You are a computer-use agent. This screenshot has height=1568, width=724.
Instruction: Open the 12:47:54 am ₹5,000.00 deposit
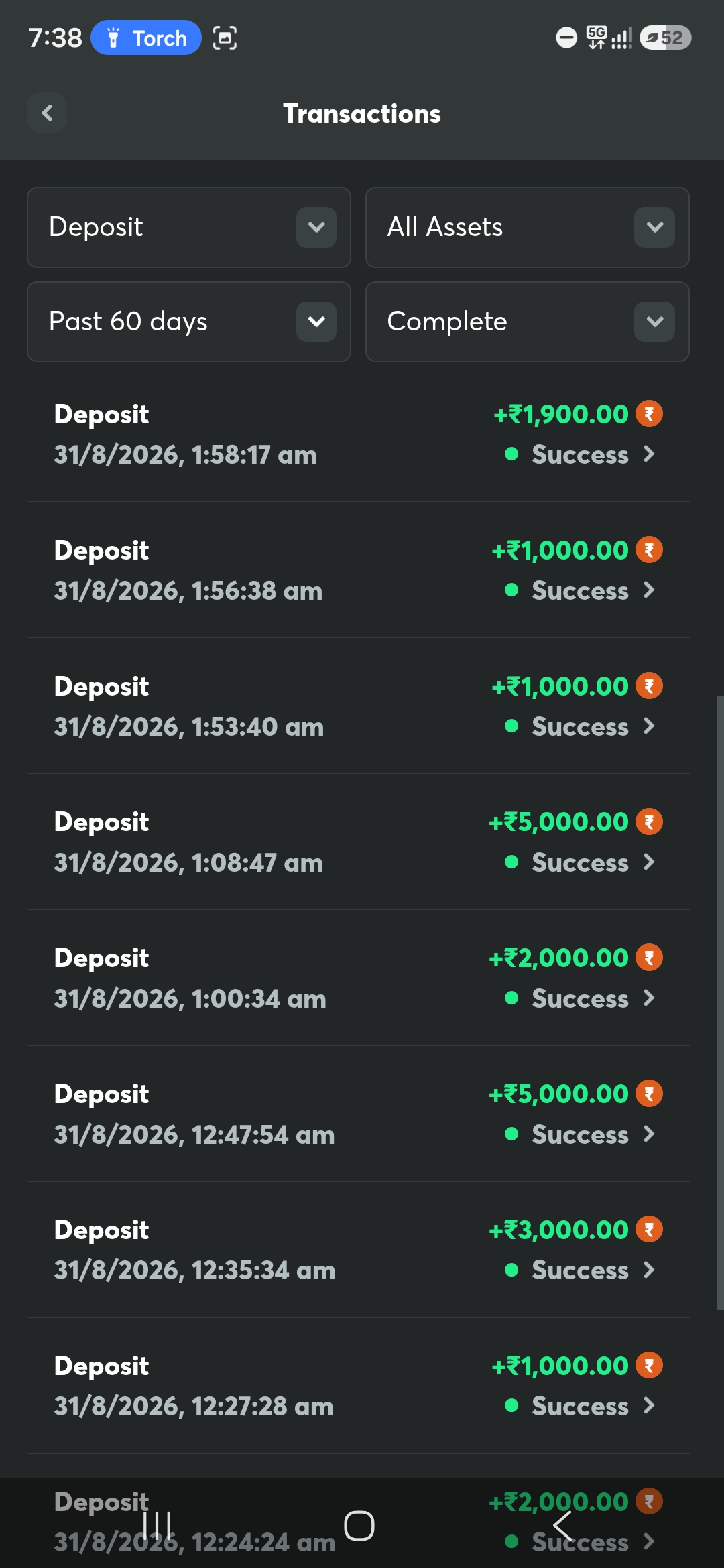[358, 1114]
